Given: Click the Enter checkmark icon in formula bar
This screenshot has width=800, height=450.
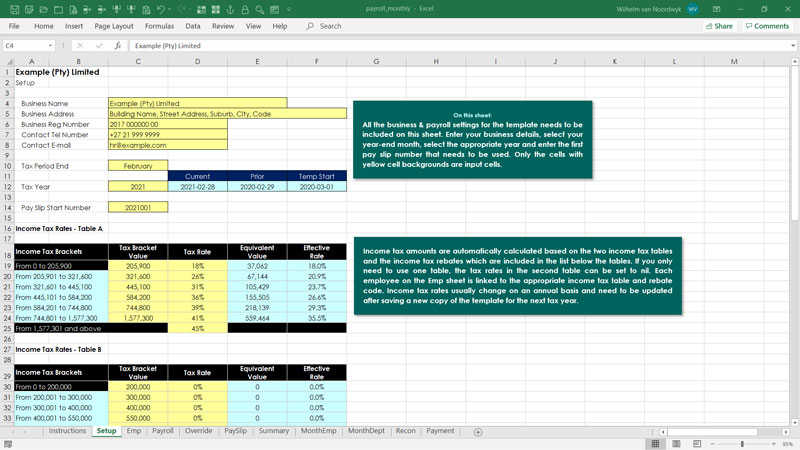Looking at the screenshot, I should click(99, 45).
